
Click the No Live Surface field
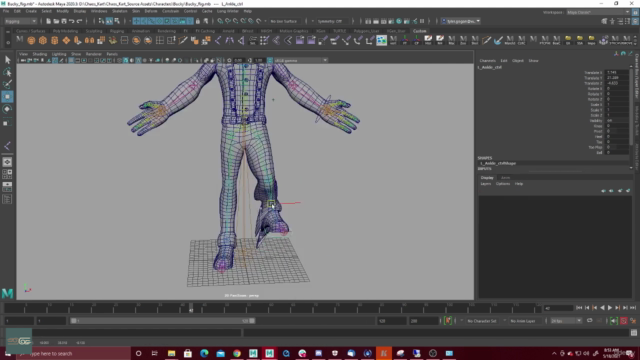284,21
